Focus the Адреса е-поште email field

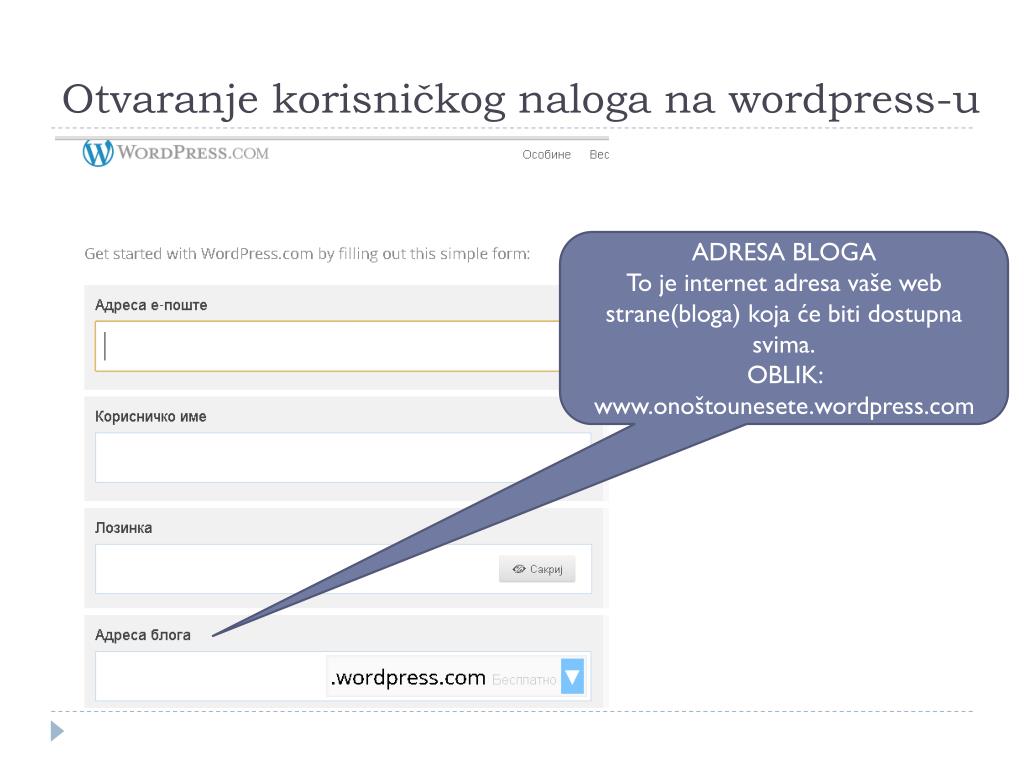point(327,346)
